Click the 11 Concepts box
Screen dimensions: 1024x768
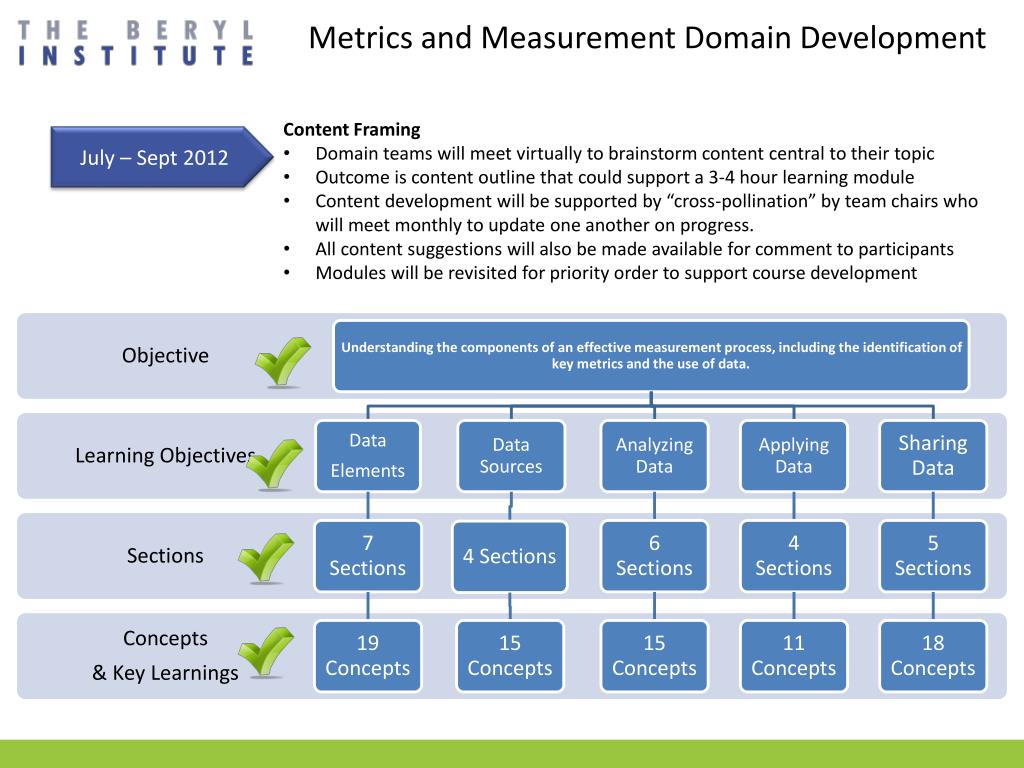[793, 656]
